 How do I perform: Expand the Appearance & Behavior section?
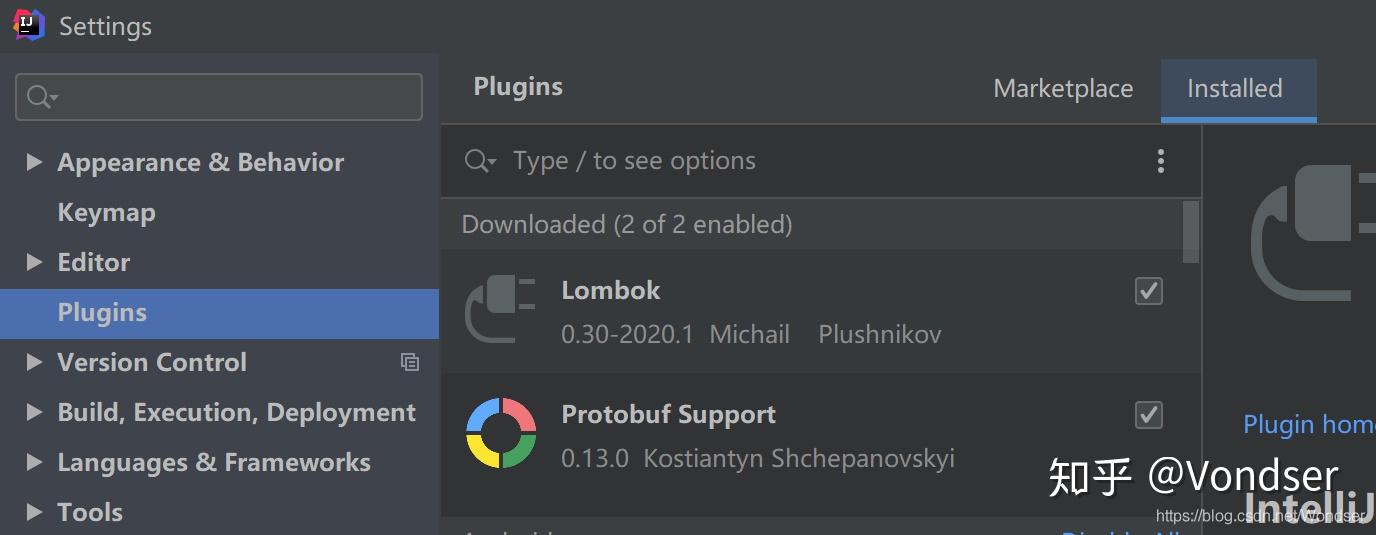(34, 162)
